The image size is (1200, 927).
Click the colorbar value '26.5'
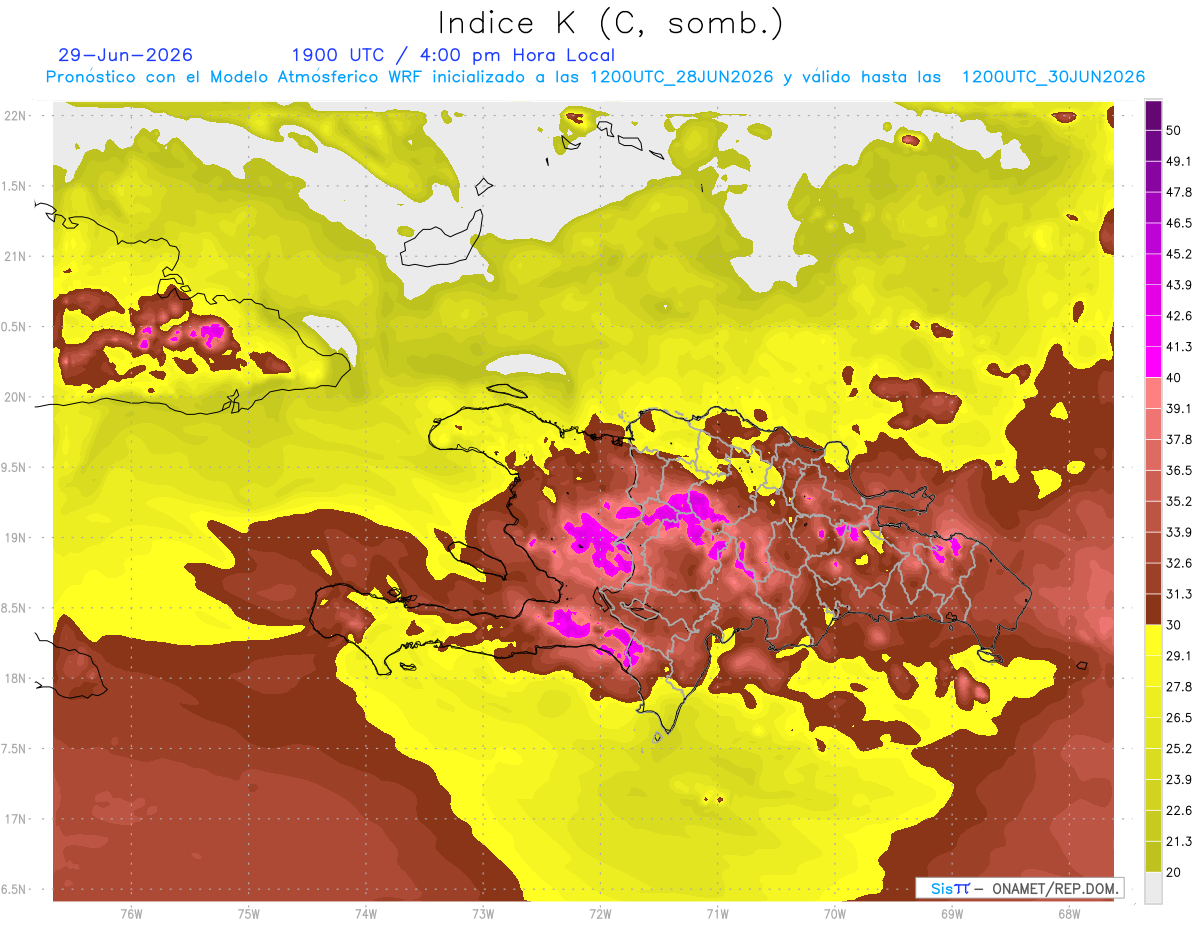[1179, 718]
